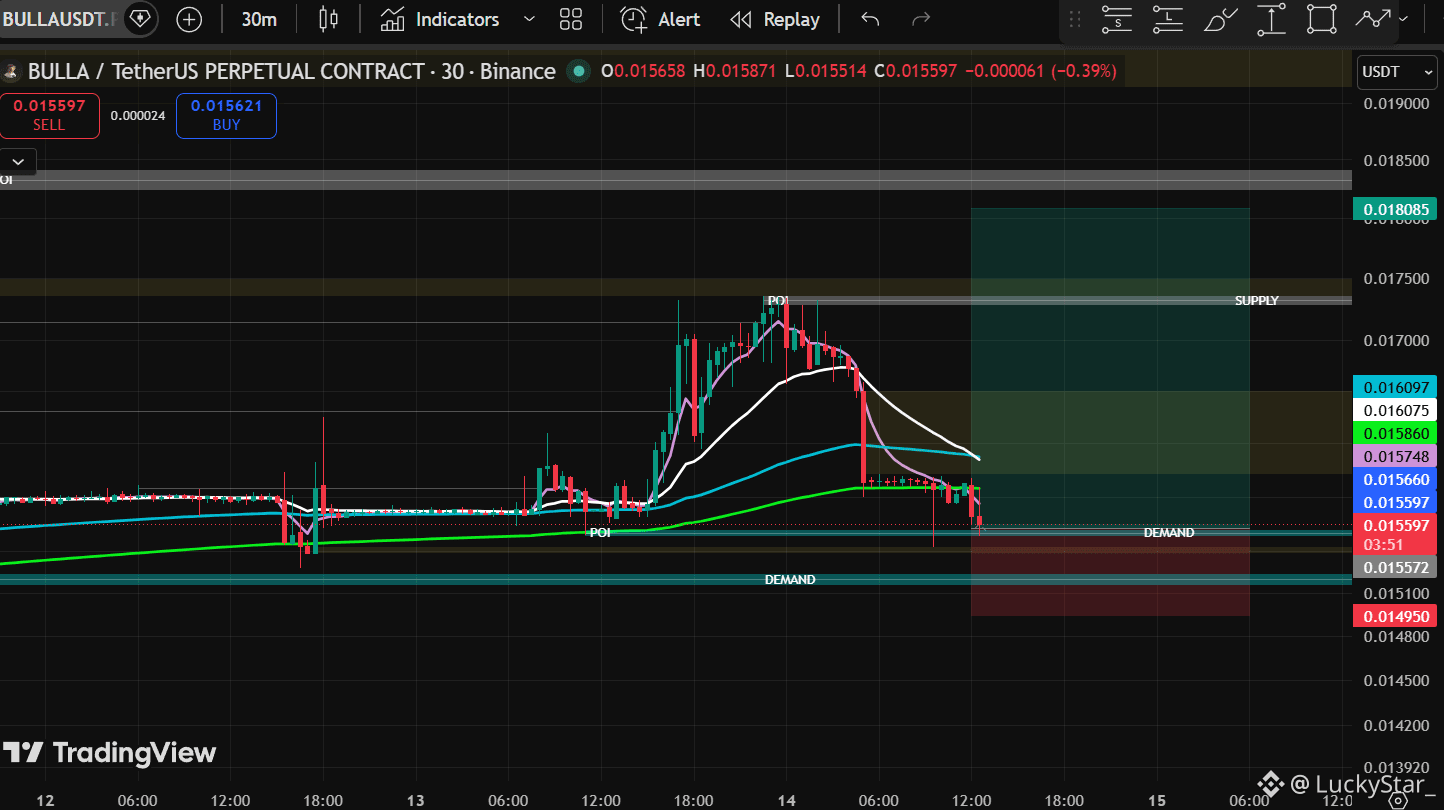Screen dimensions: 1444x810
Task: Open the BULLAUSDT symbol search
Action: tap(58, 19)
